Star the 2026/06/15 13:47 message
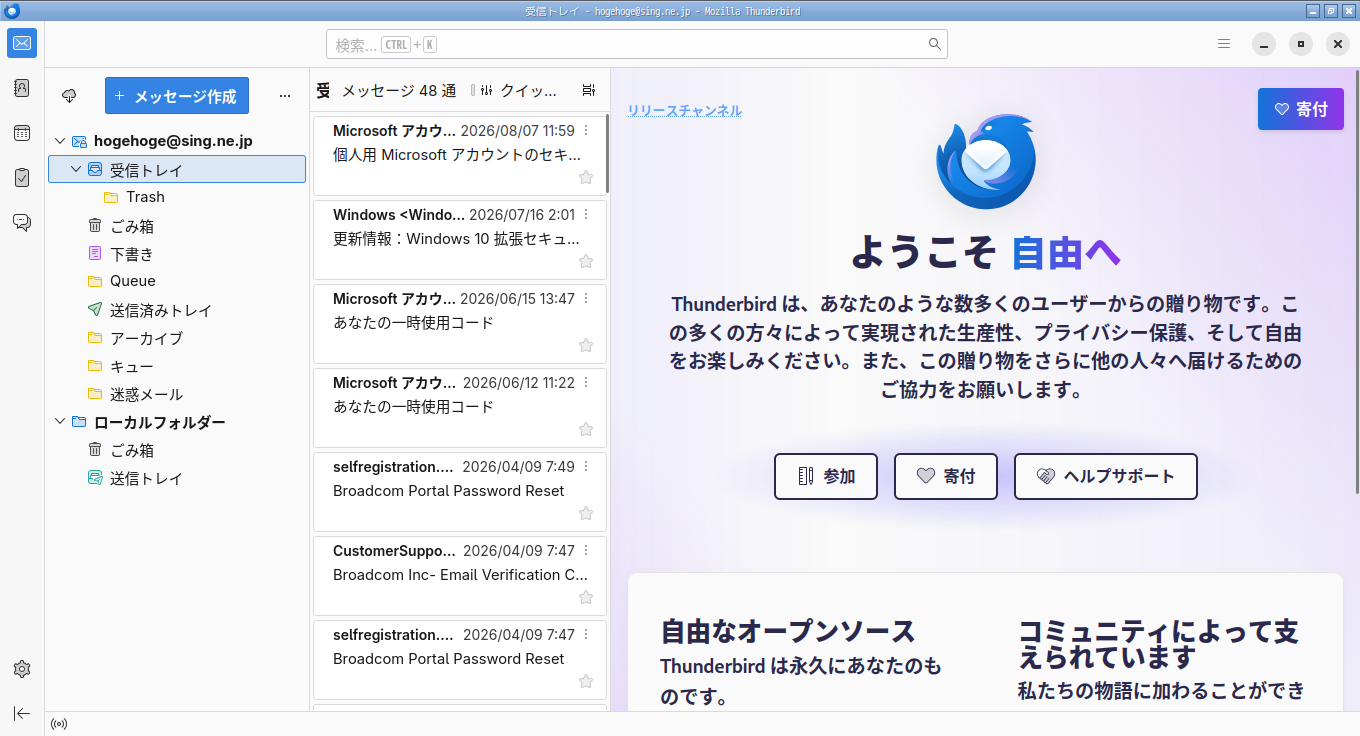 click(x=586, y=345)
